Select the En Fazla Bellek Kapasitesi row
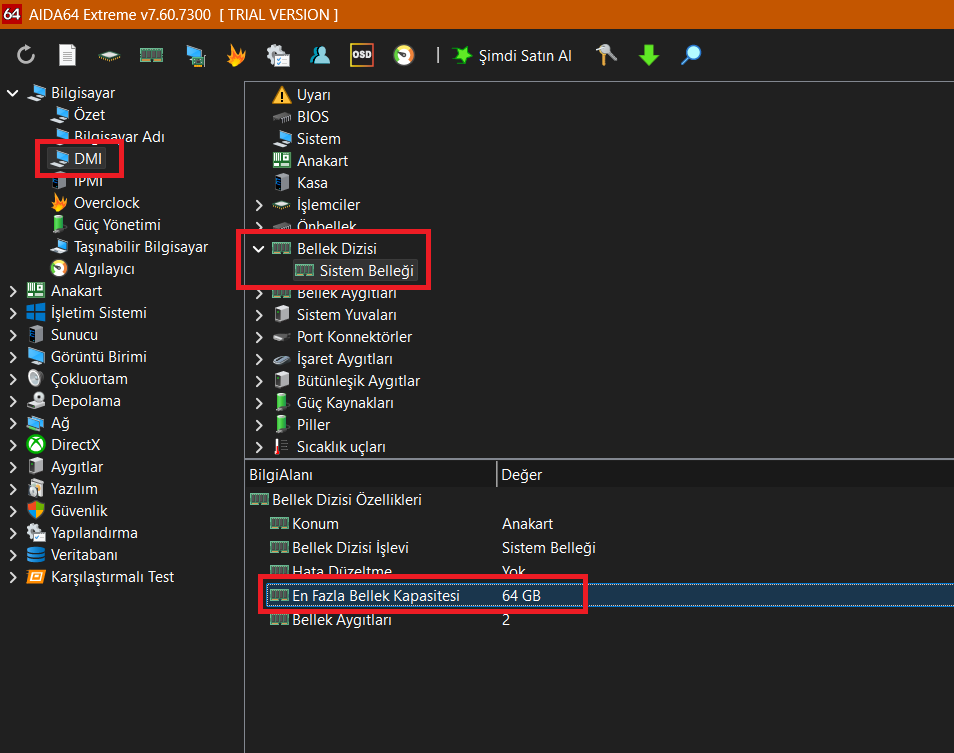This screenshot has width=954, height=753. [375, 596]
